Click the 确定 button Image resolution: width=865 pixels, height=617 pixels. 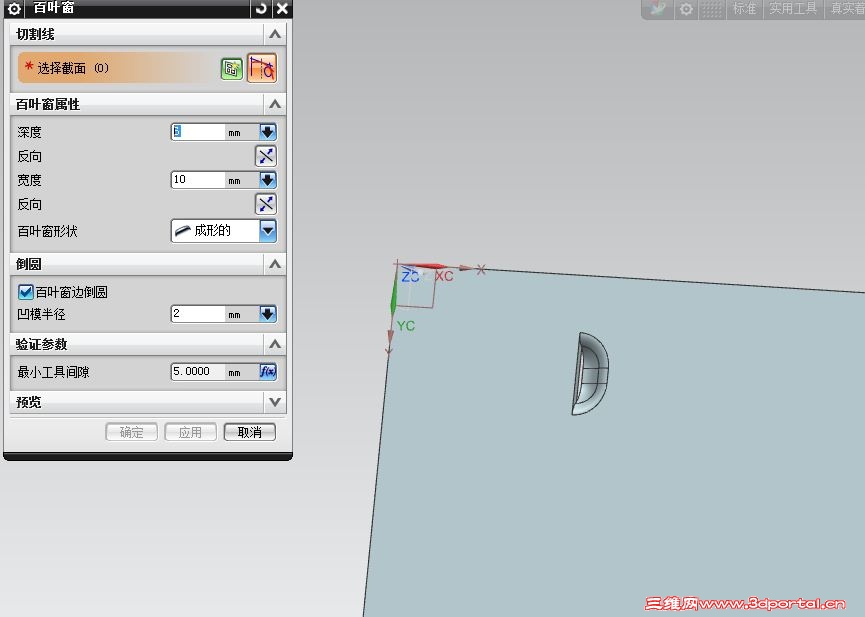131,432
